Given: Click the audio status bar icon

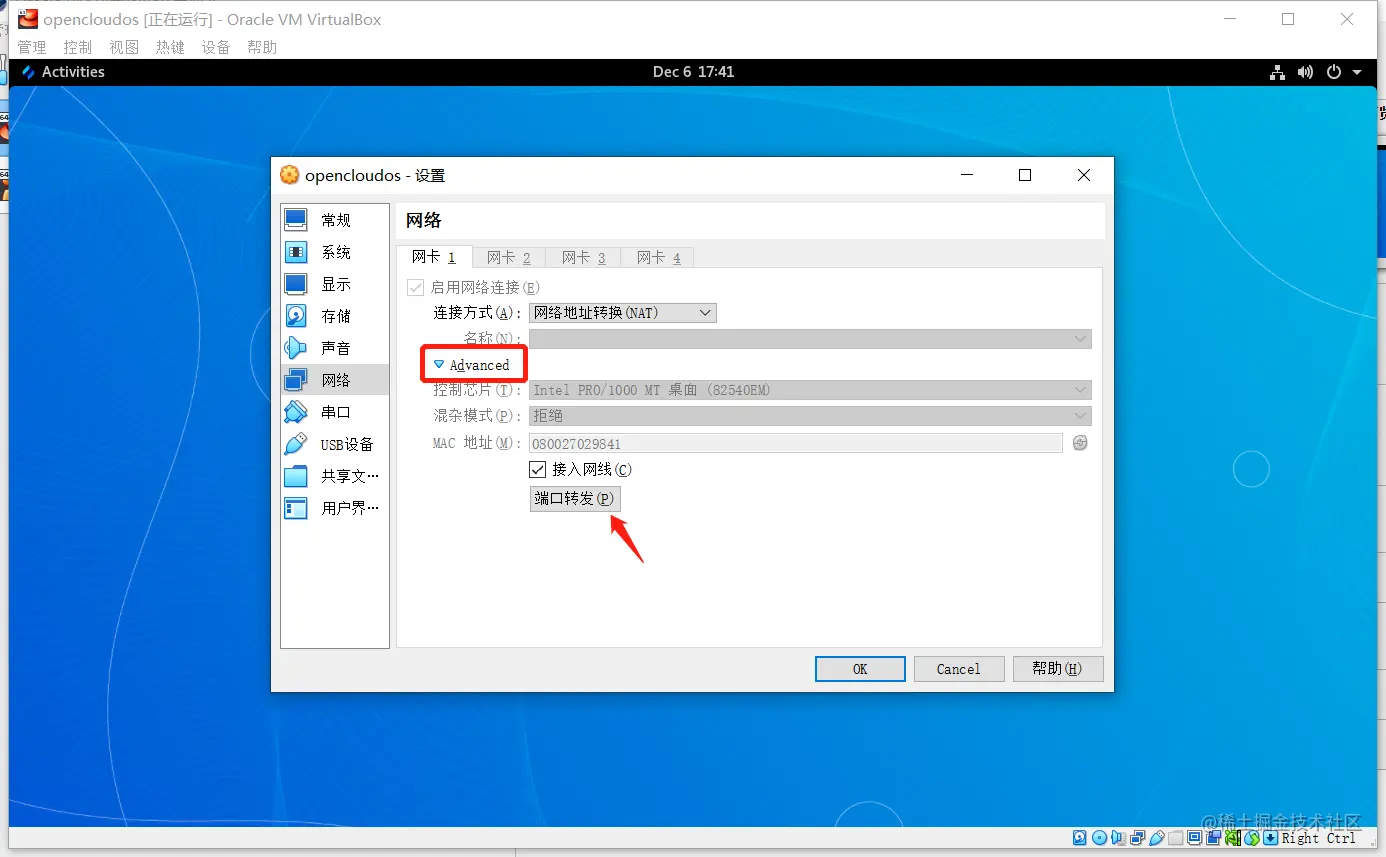Looking at the screenshot, I should (1118, 838).
